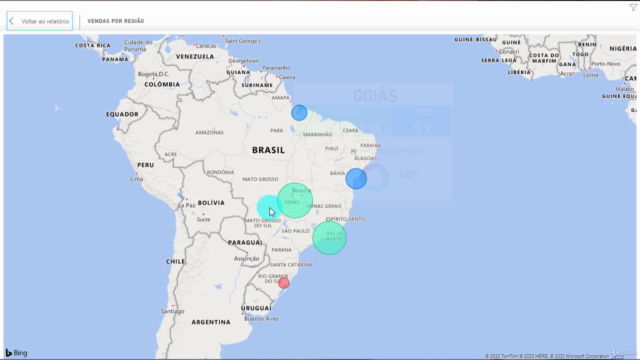Select the red bubble at Rio Grande do Sul
Image resolution: width=640 pixels, height=360 pixels.
(x=284, y=283)
